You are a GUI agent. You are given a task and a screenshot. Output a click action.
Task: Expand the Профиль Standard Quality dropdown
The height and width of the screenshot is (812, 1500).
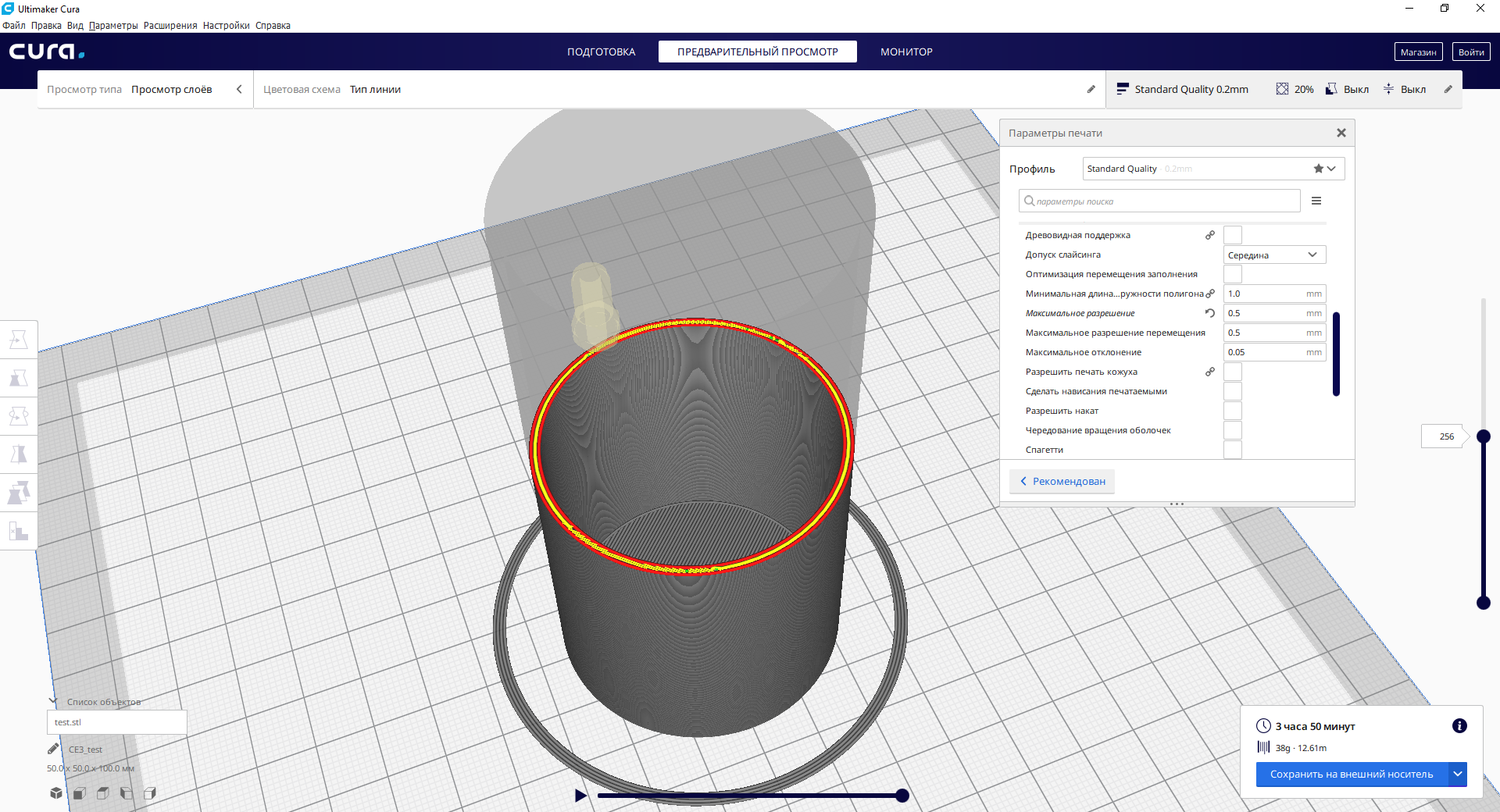1213,169
